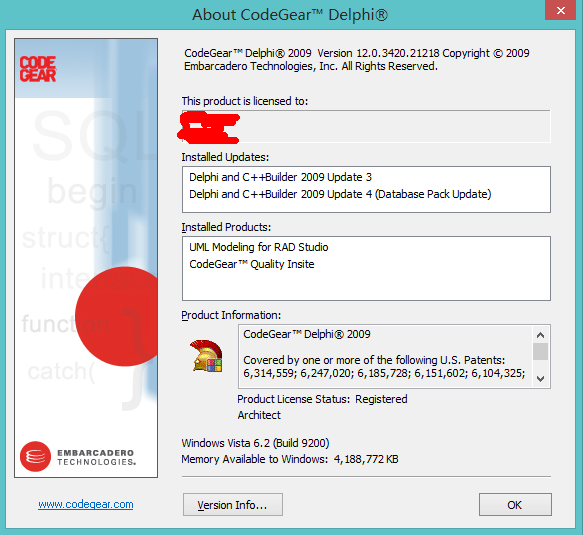Click the Windows Vista 6.2 build text
This screenshot has width=583, height=535.
[x=255, y=443]
